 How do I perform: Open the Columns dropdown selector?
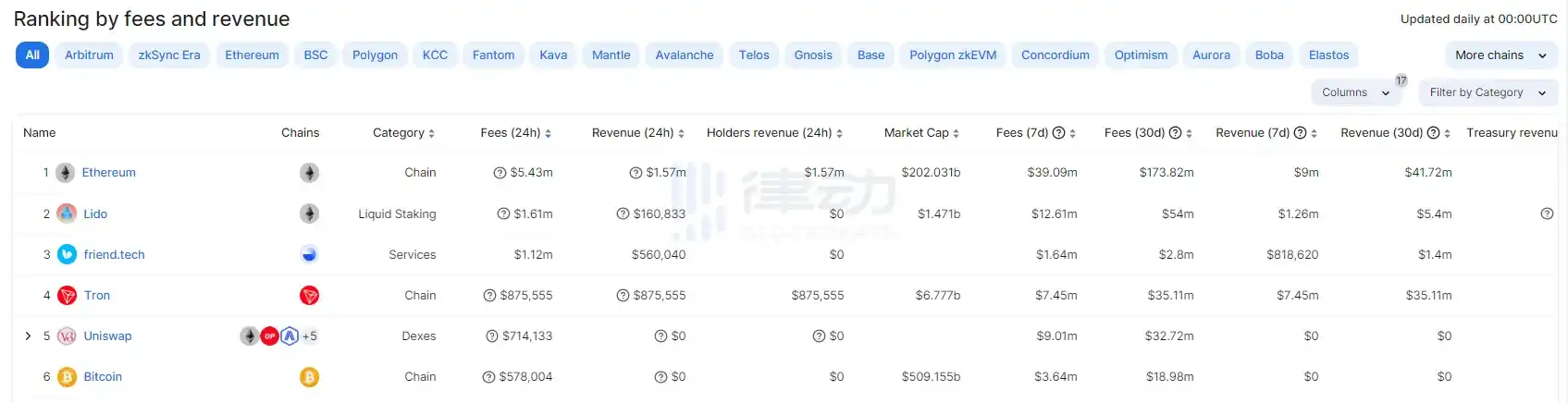[x=1355, y=92]
